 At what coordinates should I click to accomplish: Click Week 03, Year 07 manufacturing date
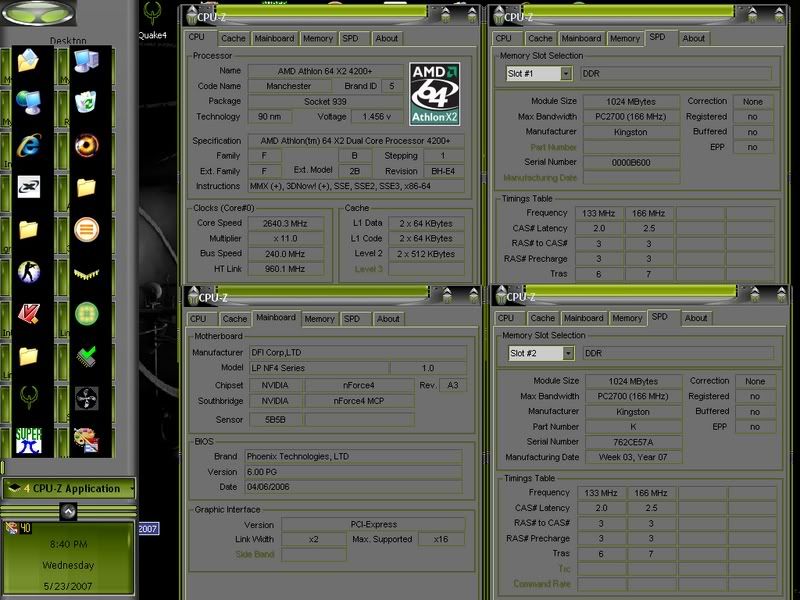coord(633,457)
